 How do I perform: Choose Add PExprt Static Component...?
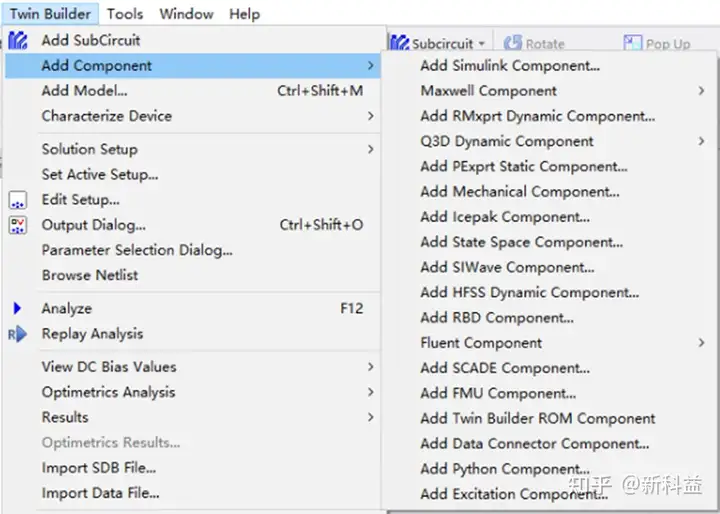click(x=550, y=166)
